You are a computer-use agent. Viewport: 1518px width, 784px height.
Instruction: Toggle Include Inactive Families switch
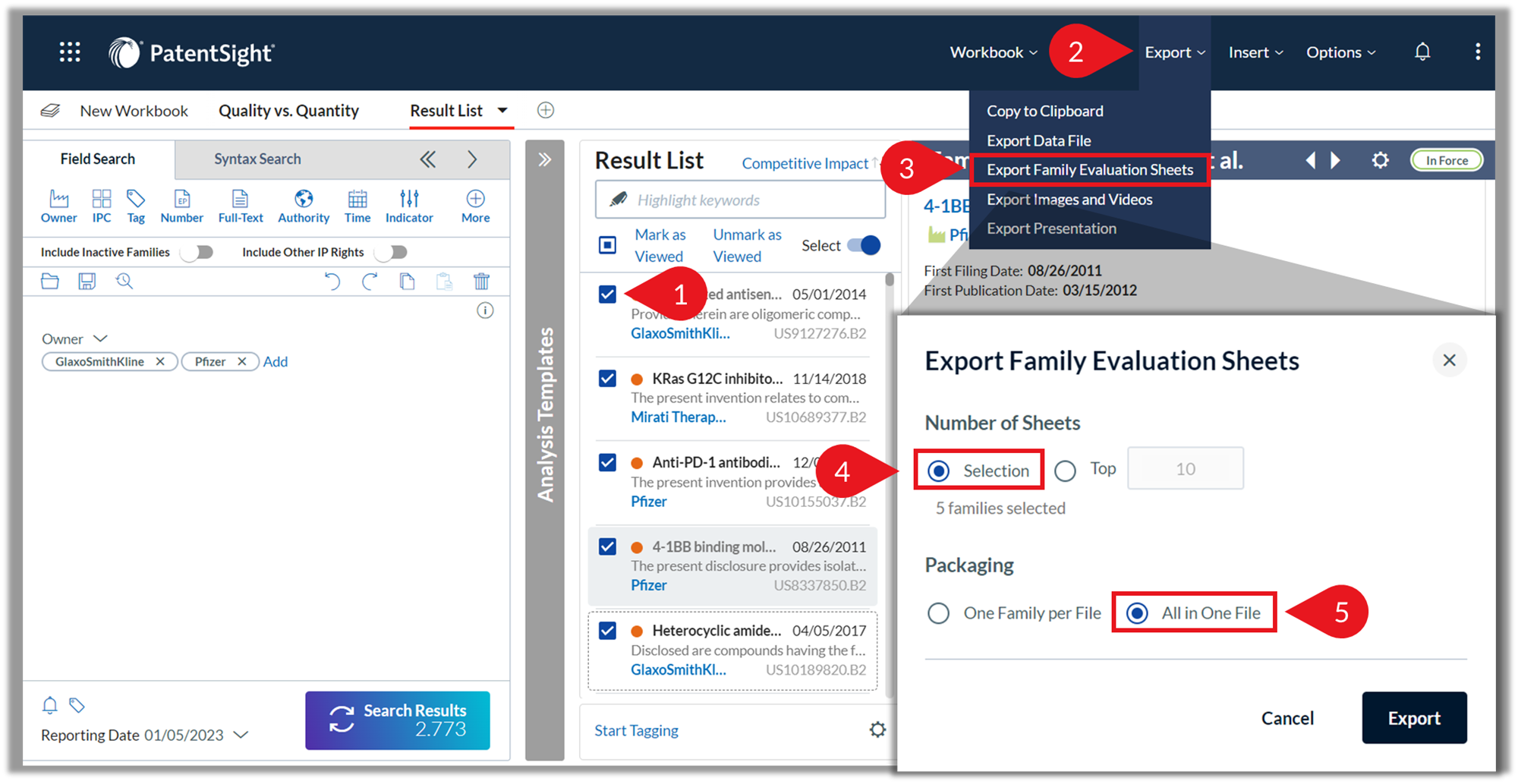coord(197,252)
